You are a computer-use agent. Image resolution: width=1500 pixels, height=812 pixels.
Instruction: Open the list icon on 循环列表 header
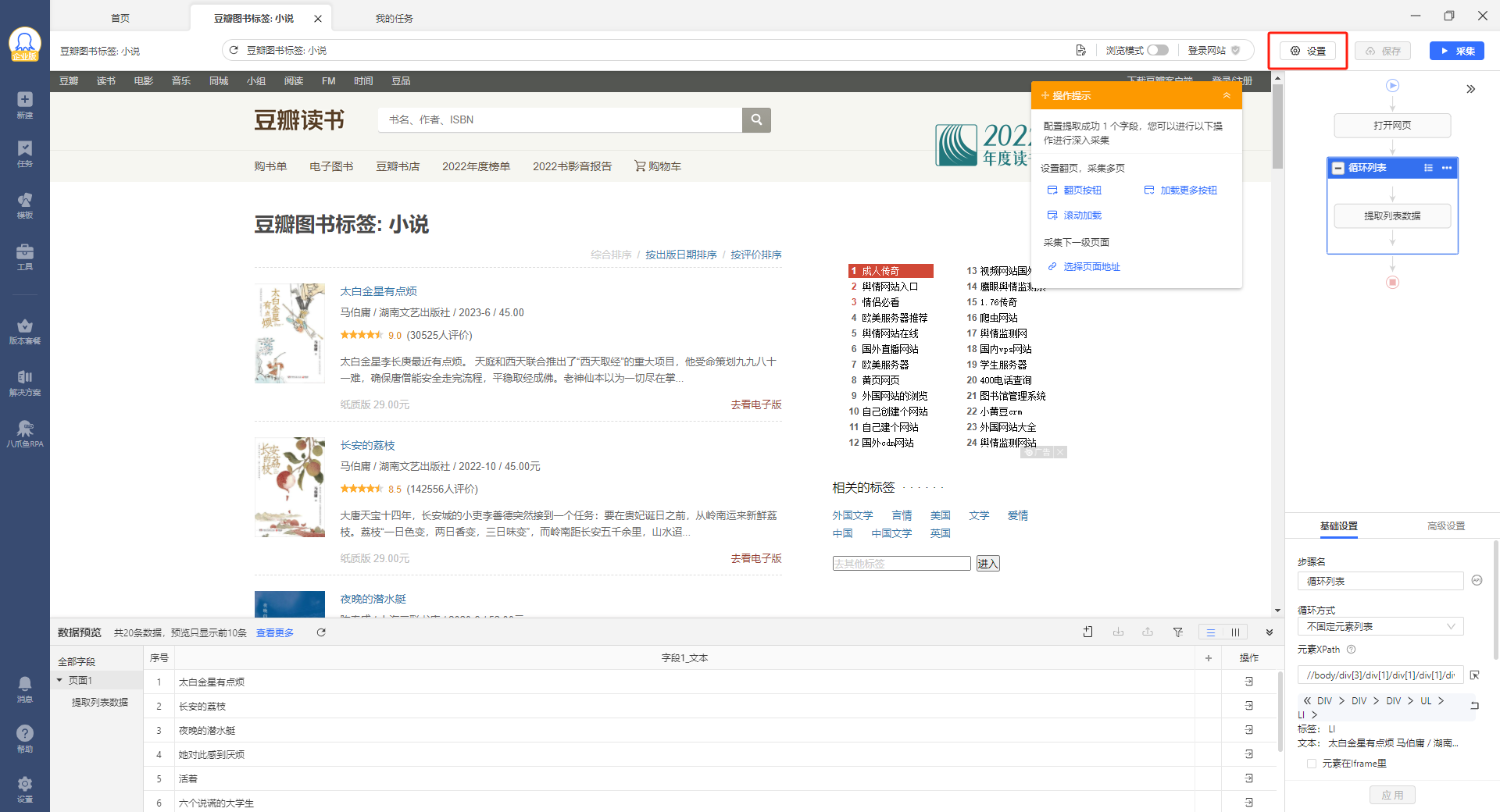click(x=1428, y=168)
